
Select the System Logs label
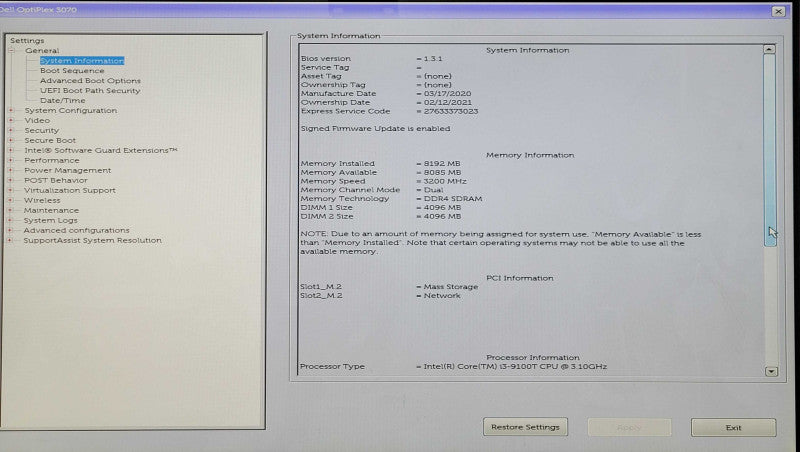(x=51, y=220)
